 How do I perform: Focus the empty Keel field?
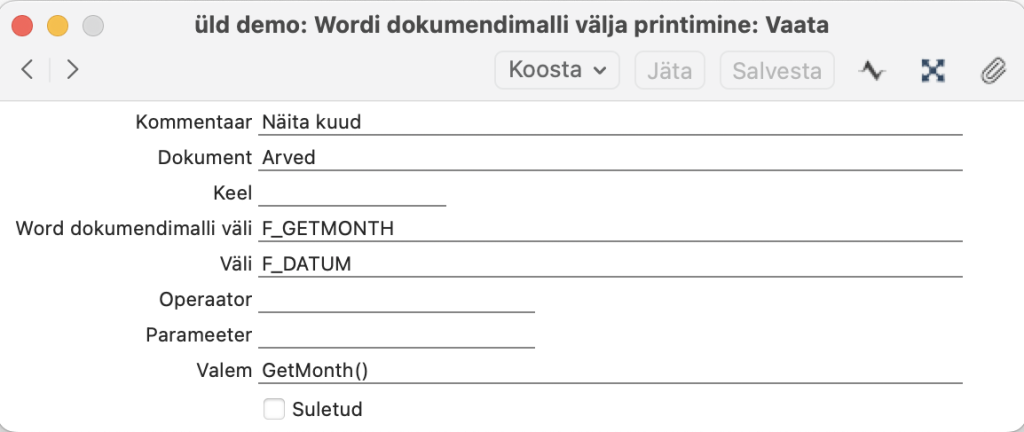tap(352, 193)
